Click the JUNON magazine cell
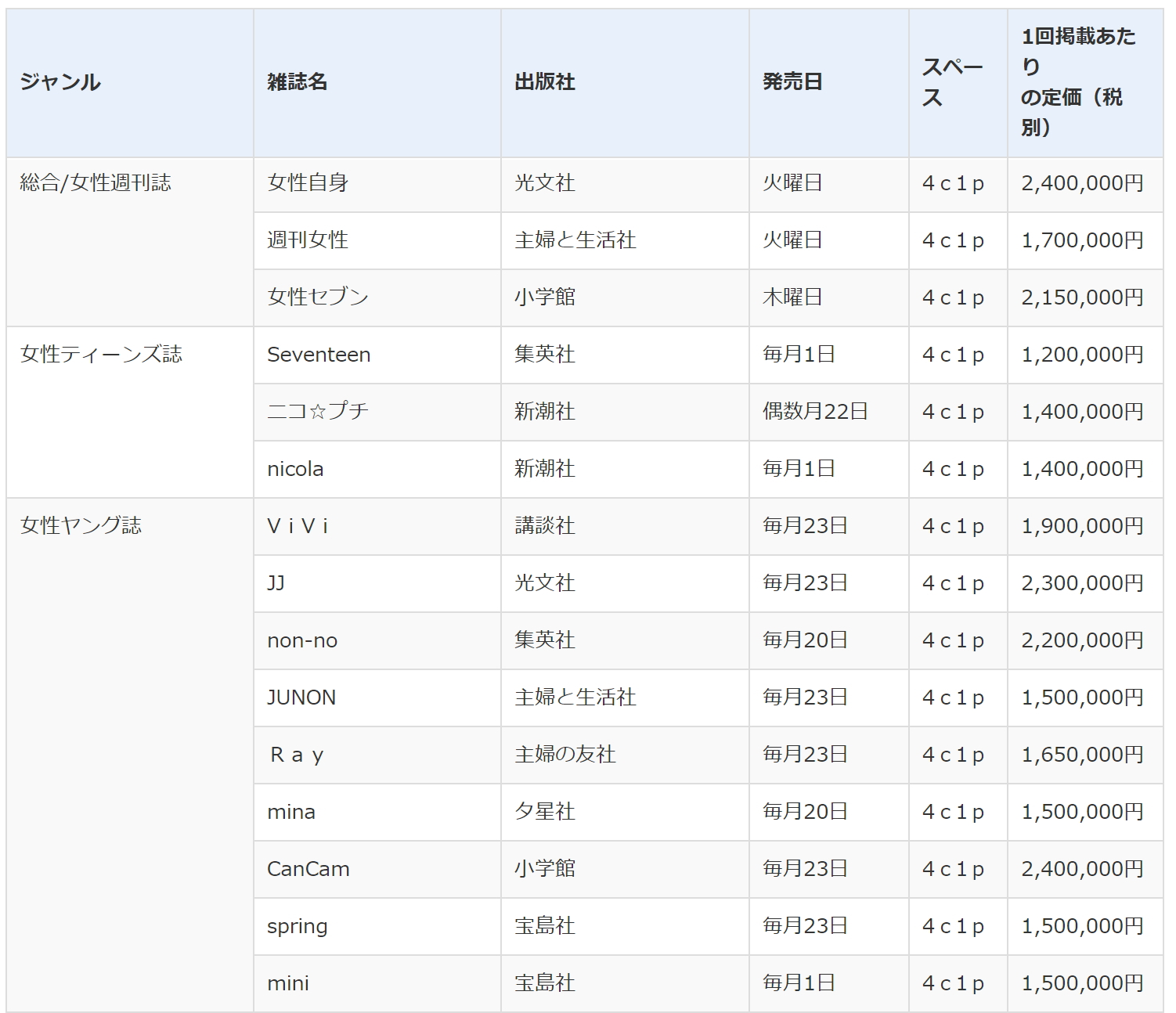Screen dimensions: 1176x1013 click(x=301, y=698)
